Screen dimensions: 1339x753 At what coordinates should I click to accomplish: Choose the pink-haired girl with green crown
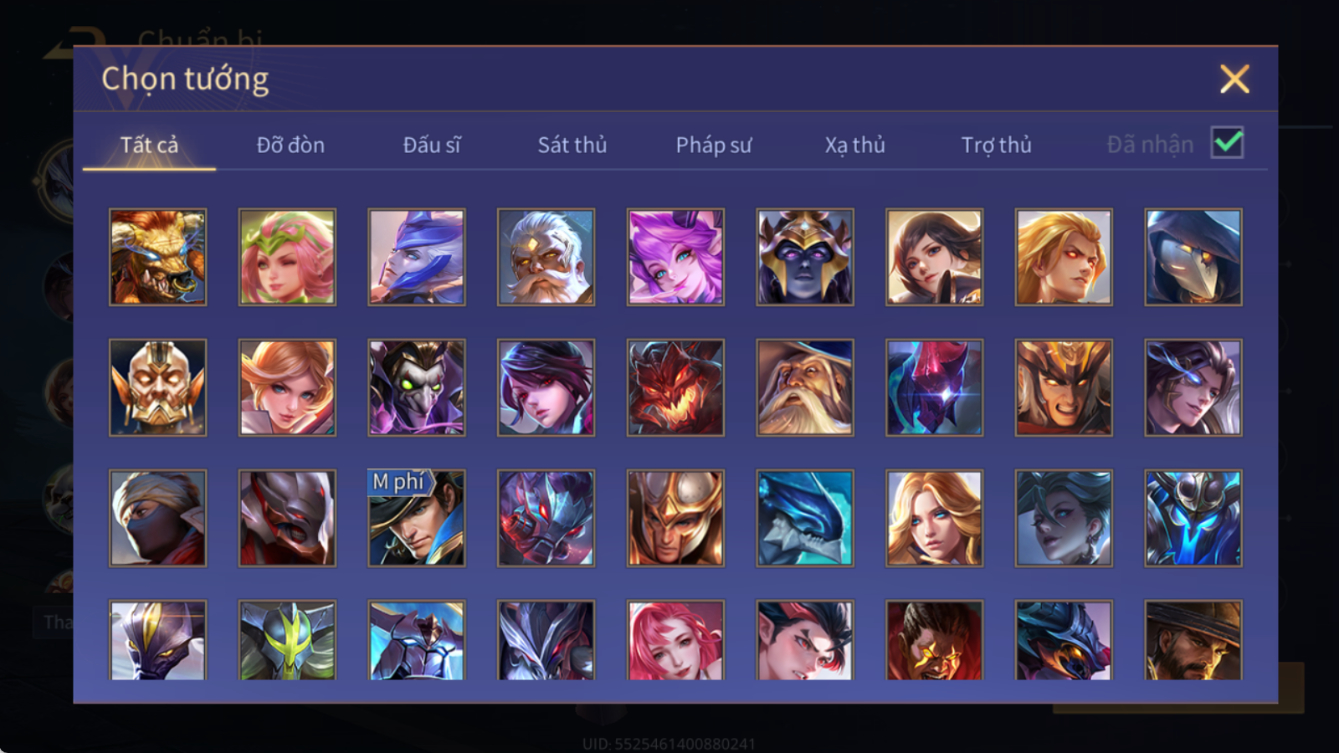tap(287, 257)
